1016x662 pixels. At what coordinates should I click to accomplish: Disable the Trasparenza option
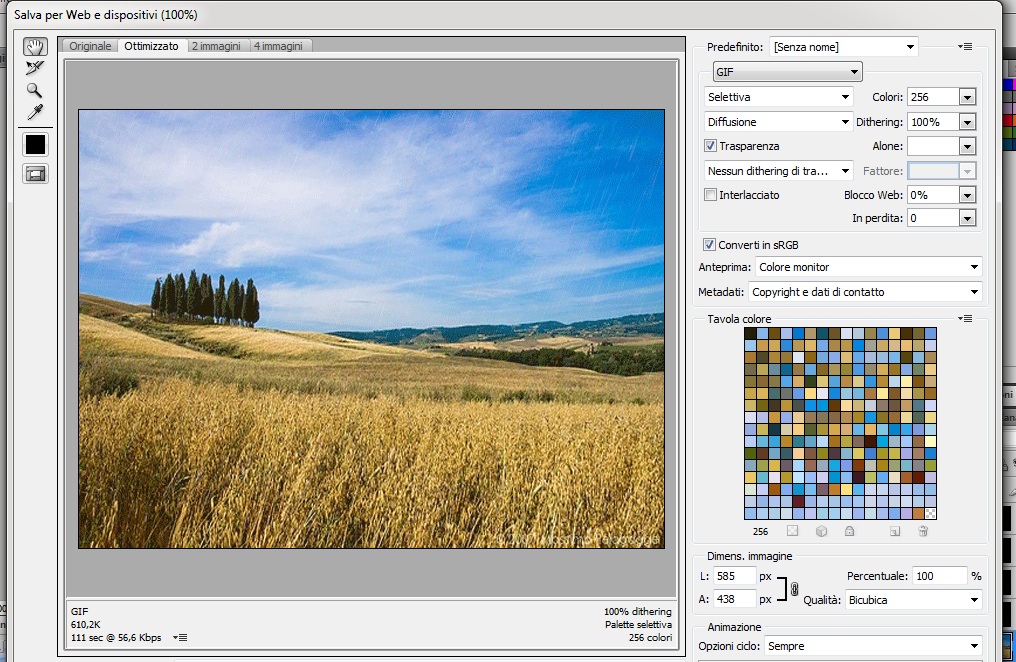click(710, 146)
